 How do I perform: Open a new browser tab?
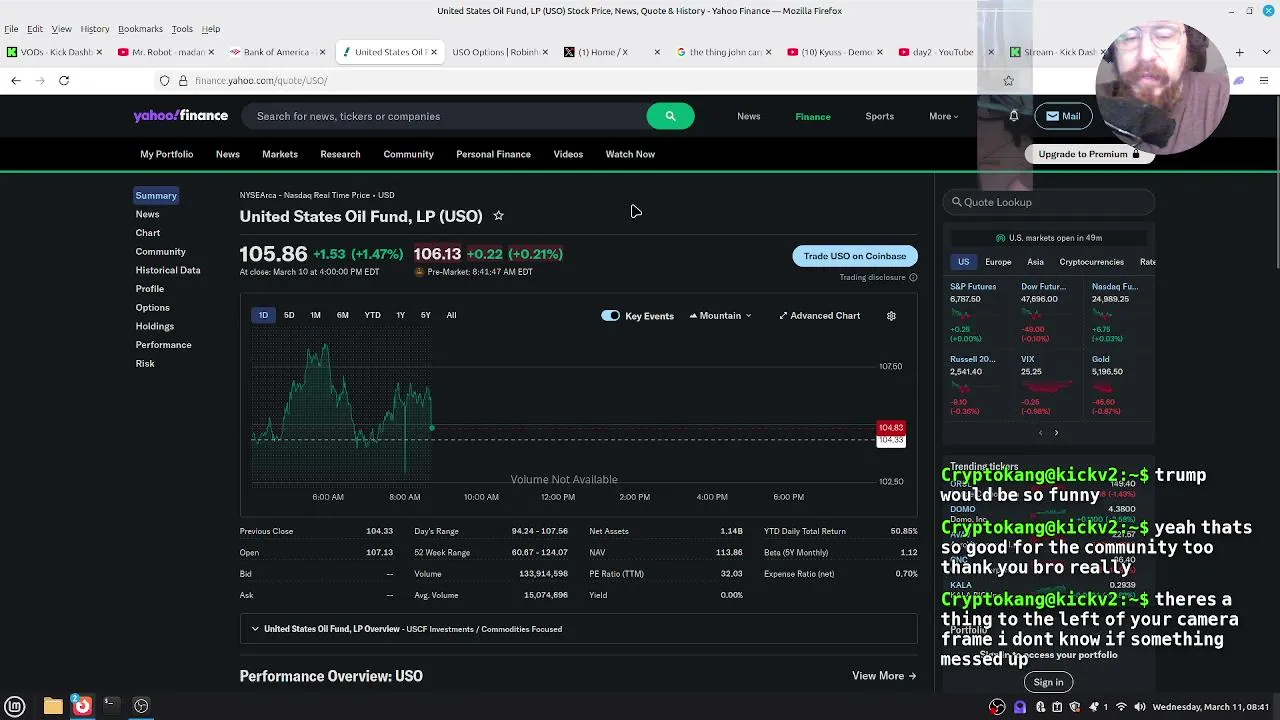tap(1239, 52)
